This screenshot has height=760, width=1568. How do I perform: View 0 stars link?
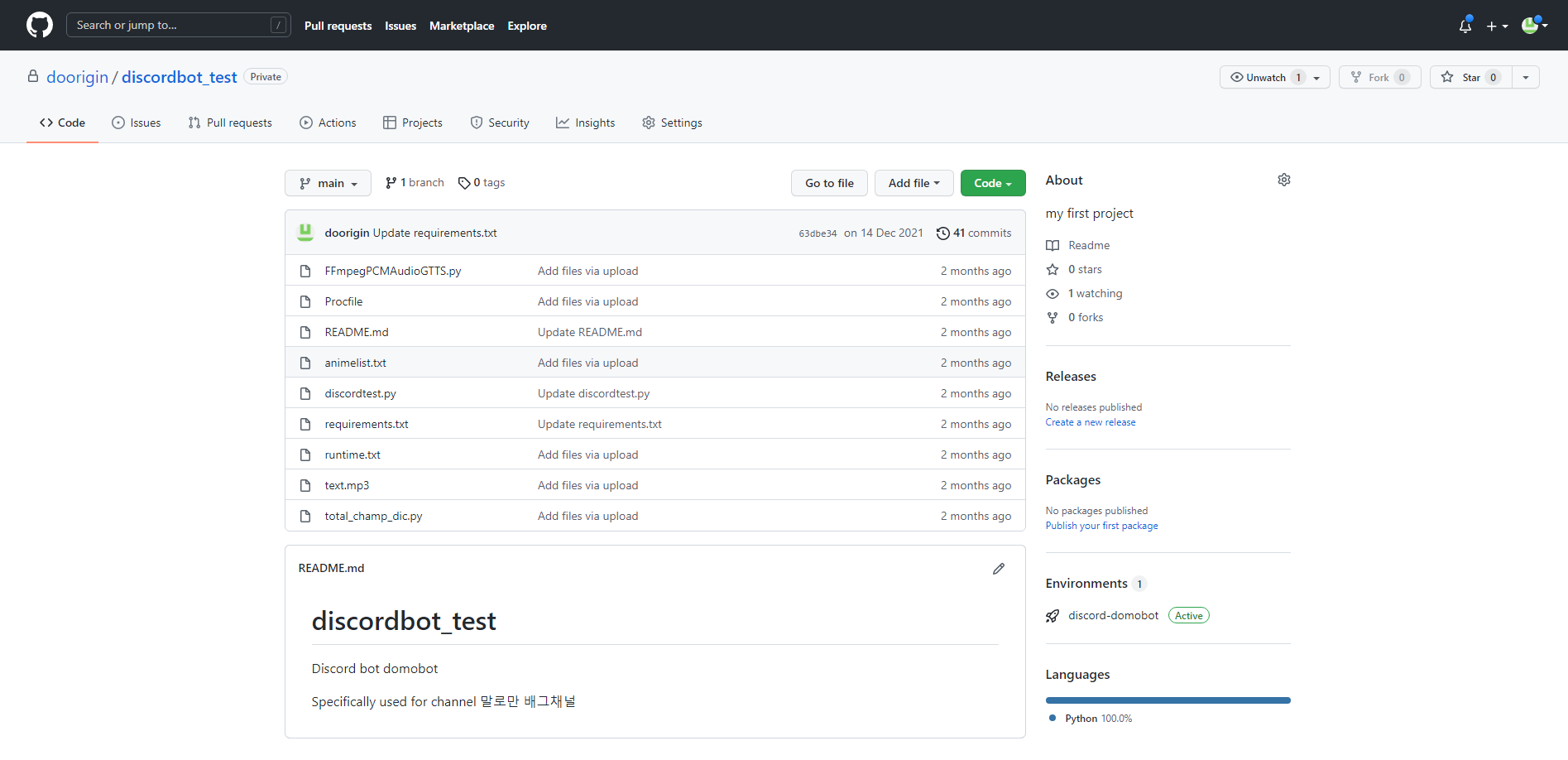coord(1074,269)
